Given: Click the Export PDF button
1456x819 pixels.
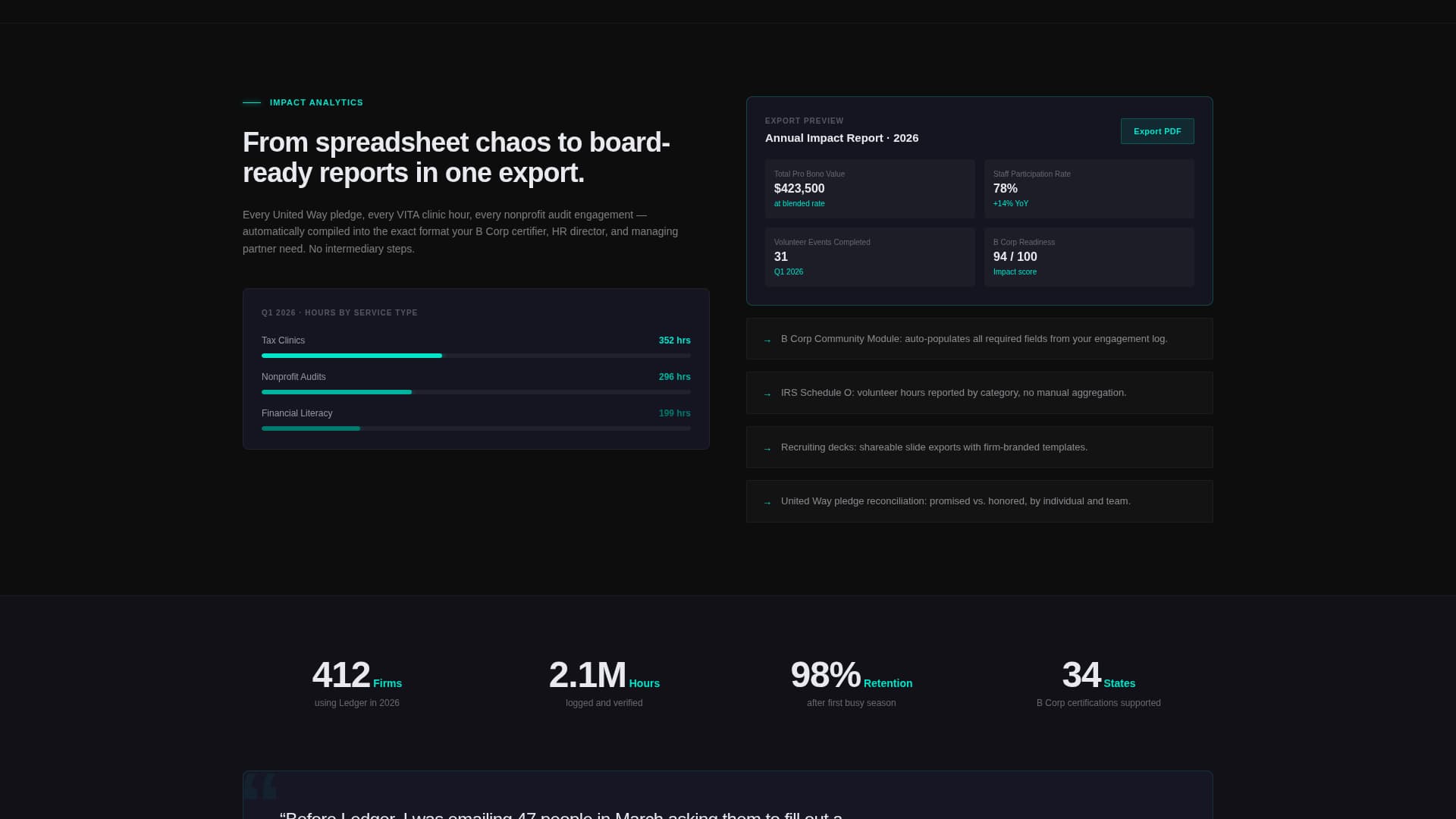Looking at the screenshot, I should coord(1156,131).
